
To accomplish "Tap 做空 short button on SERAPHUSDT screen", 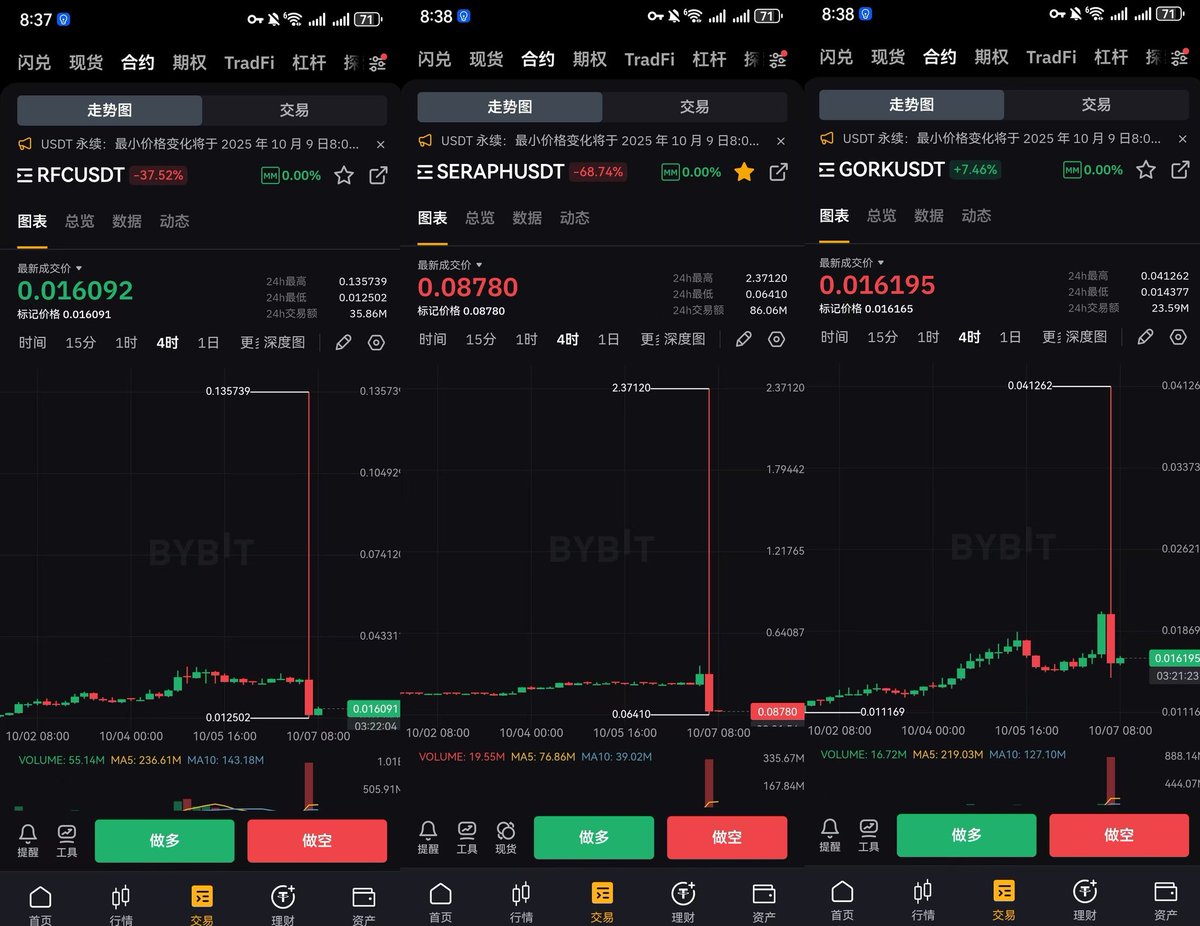I will coord(727,838).
